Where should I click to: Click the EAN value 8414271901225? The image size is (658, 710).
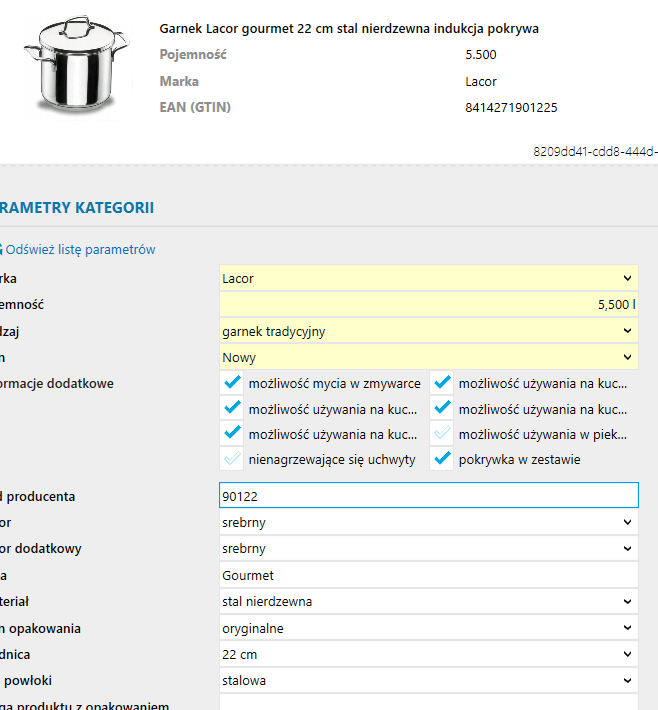[x=511, y=107]
